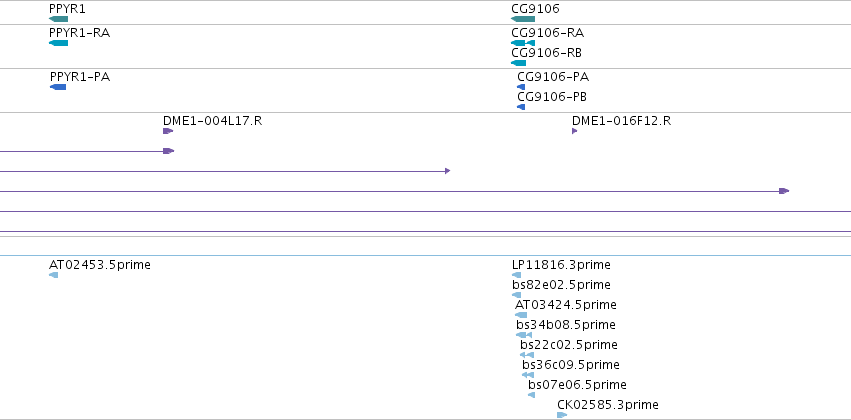
Task: Click the DME1-004L17.R label
Action: click(x=213, y=121)
